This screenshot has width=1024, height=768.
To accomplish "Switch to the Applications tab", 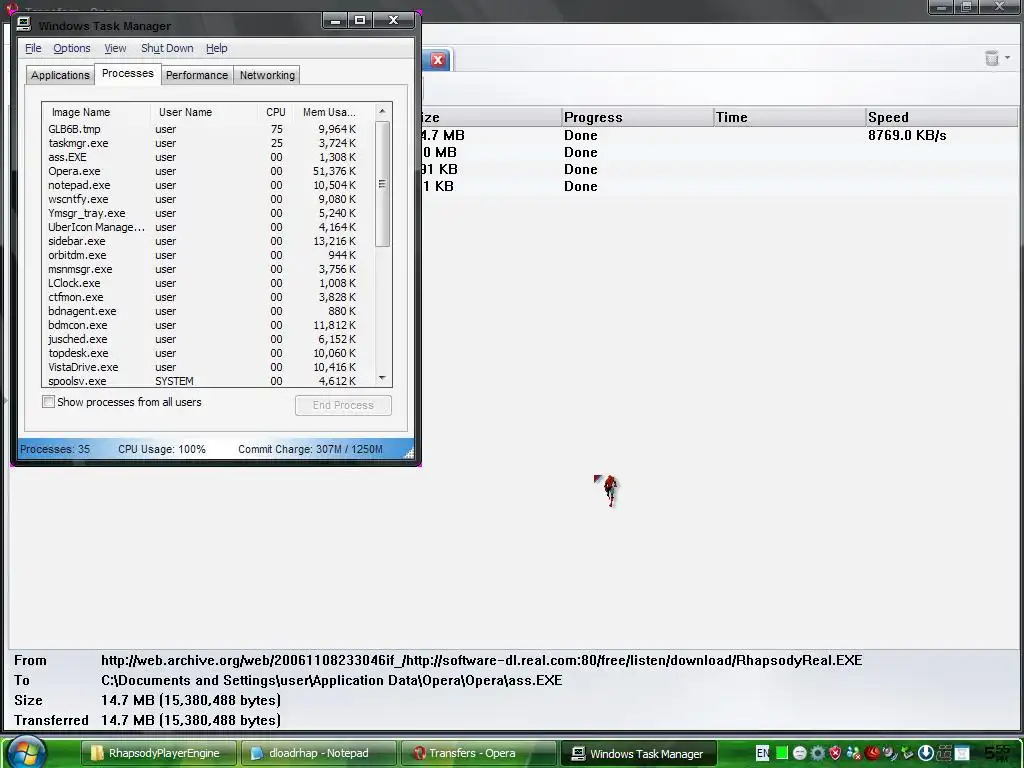I will click(x=60, y=75).
